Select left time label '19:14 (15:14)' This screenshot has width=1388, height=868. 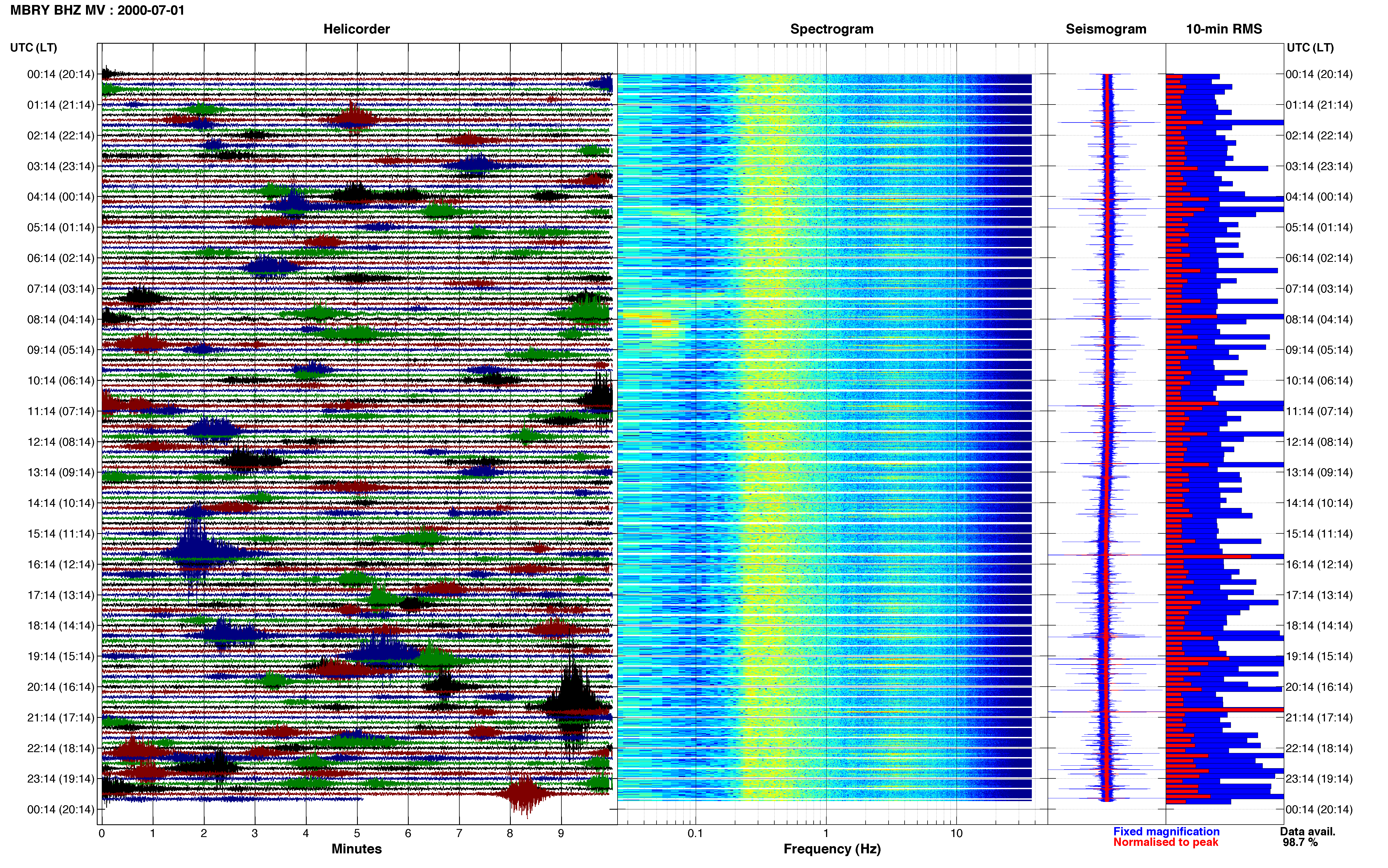[60, 656]
